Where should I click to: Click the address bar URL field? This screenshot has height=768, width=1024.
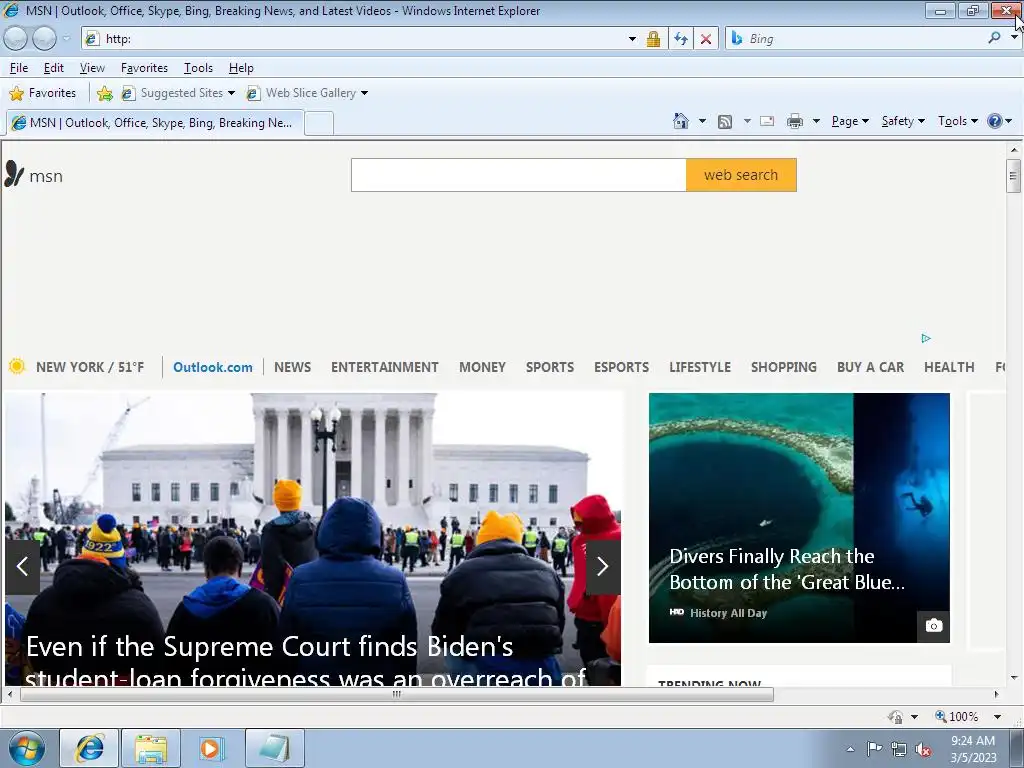(364, 39)
